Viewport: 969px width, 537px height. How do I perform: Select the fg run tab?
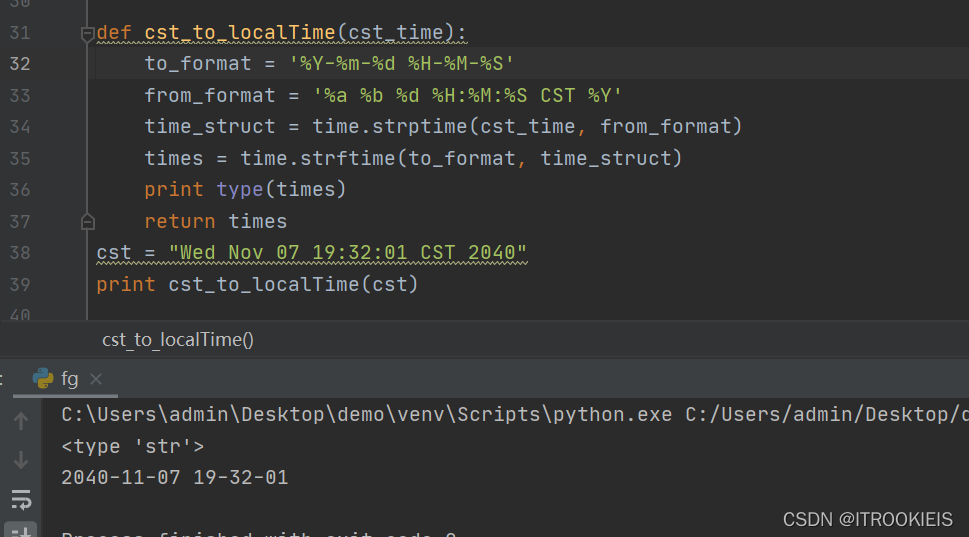click(x=65, y=379)
